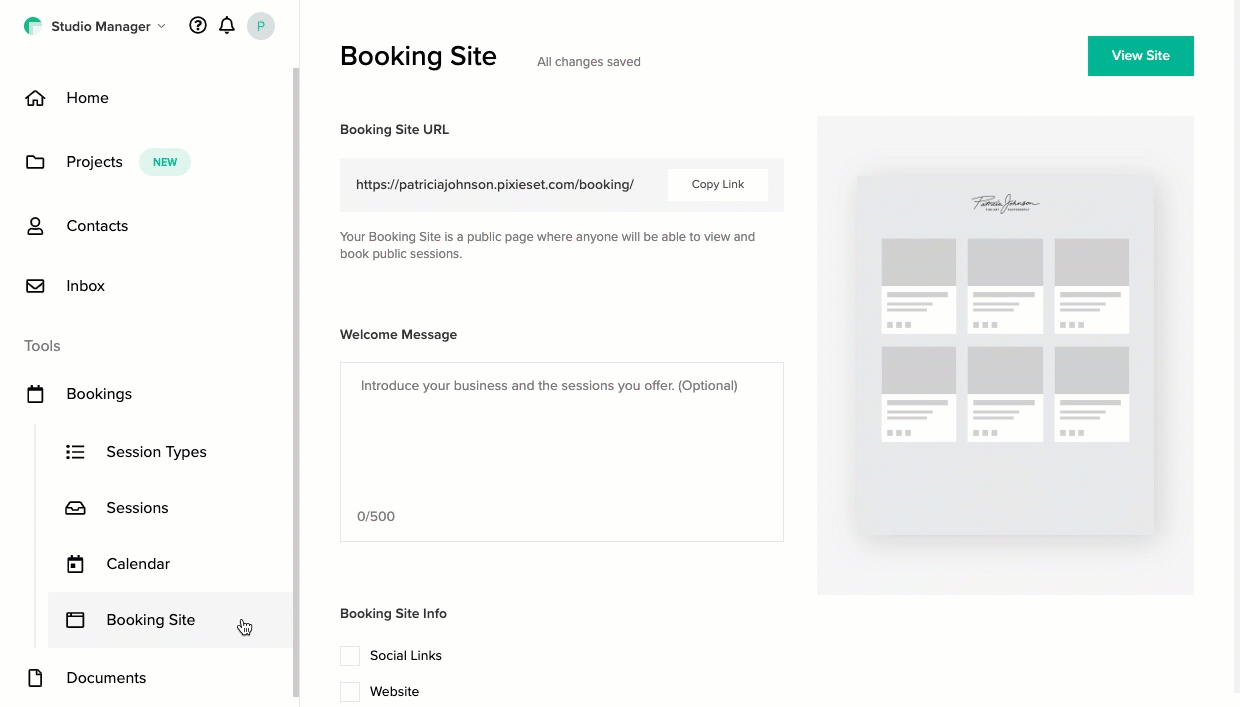Open the Session Types list icon
Viewport: 1240px width, 707px height.
[75, 451]
